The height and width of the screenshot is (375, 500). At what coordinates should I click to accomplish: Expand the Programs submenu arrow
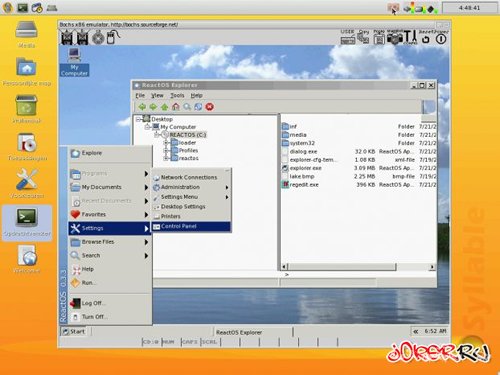click(146, 174)
